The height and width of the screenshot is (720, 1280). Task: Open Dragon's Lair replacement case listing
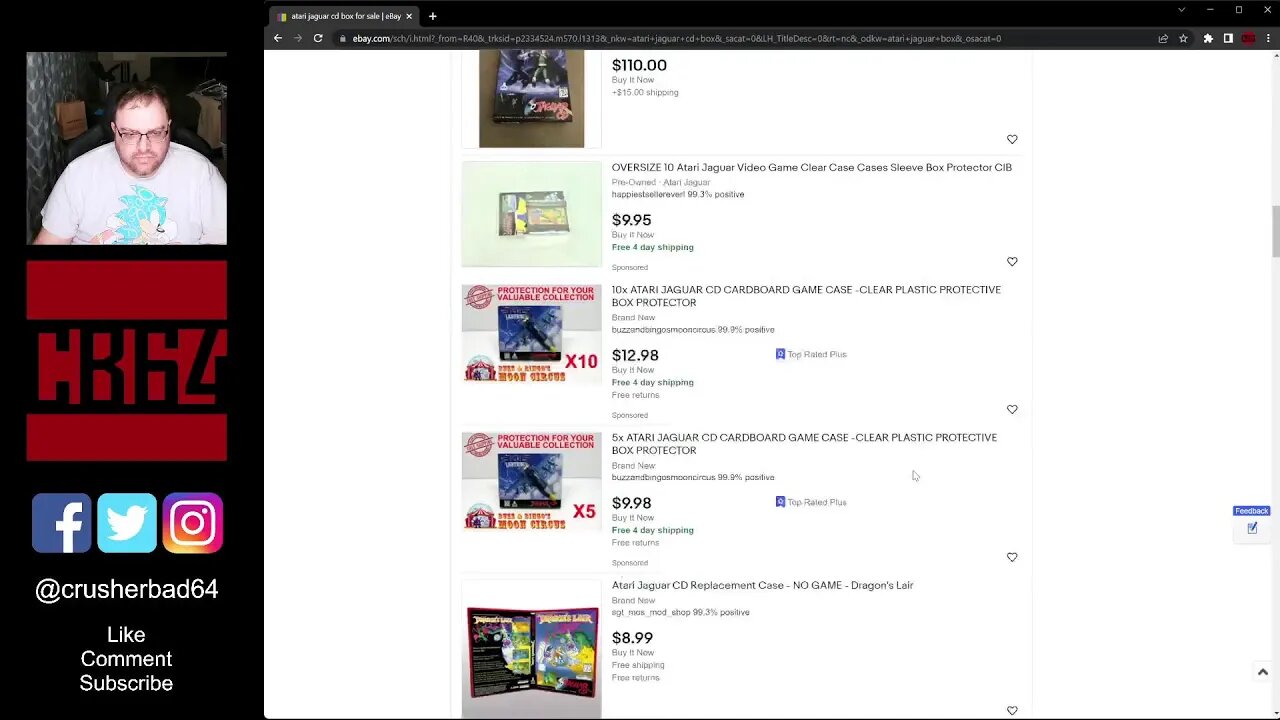tap(762, 585)
